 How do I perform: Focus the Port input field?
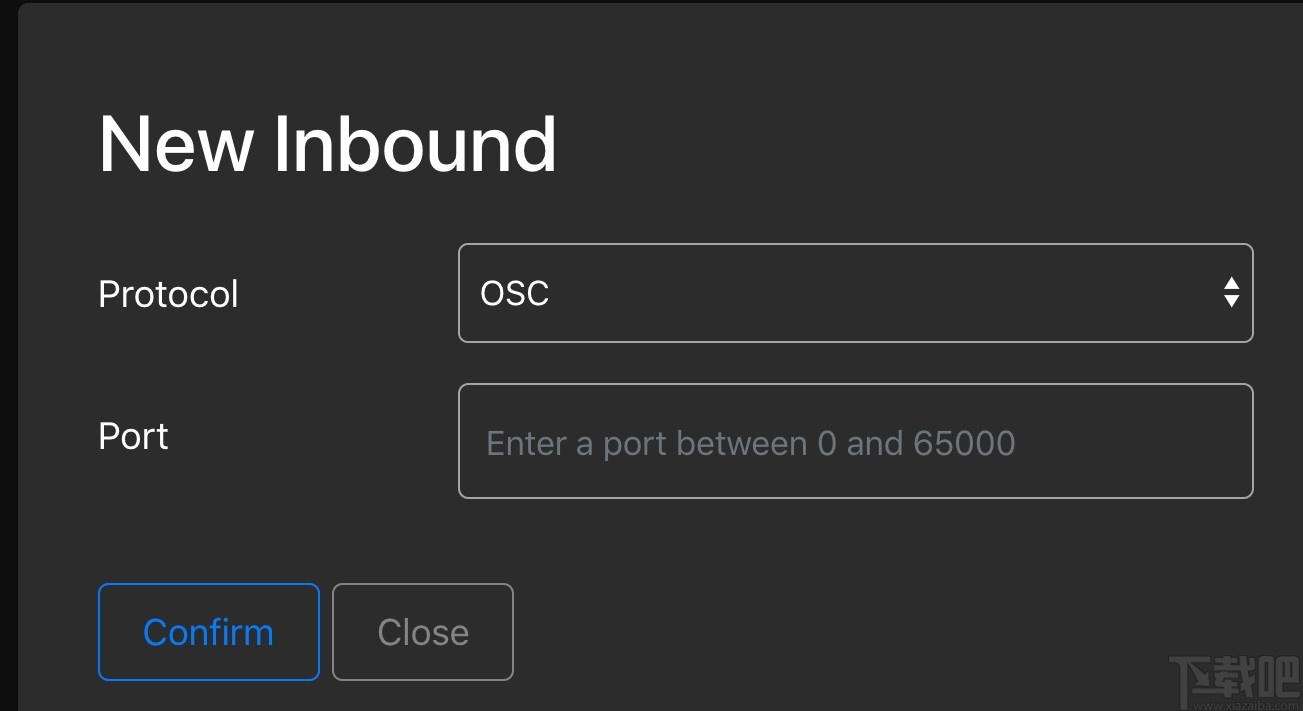click(x=855, y=441)
